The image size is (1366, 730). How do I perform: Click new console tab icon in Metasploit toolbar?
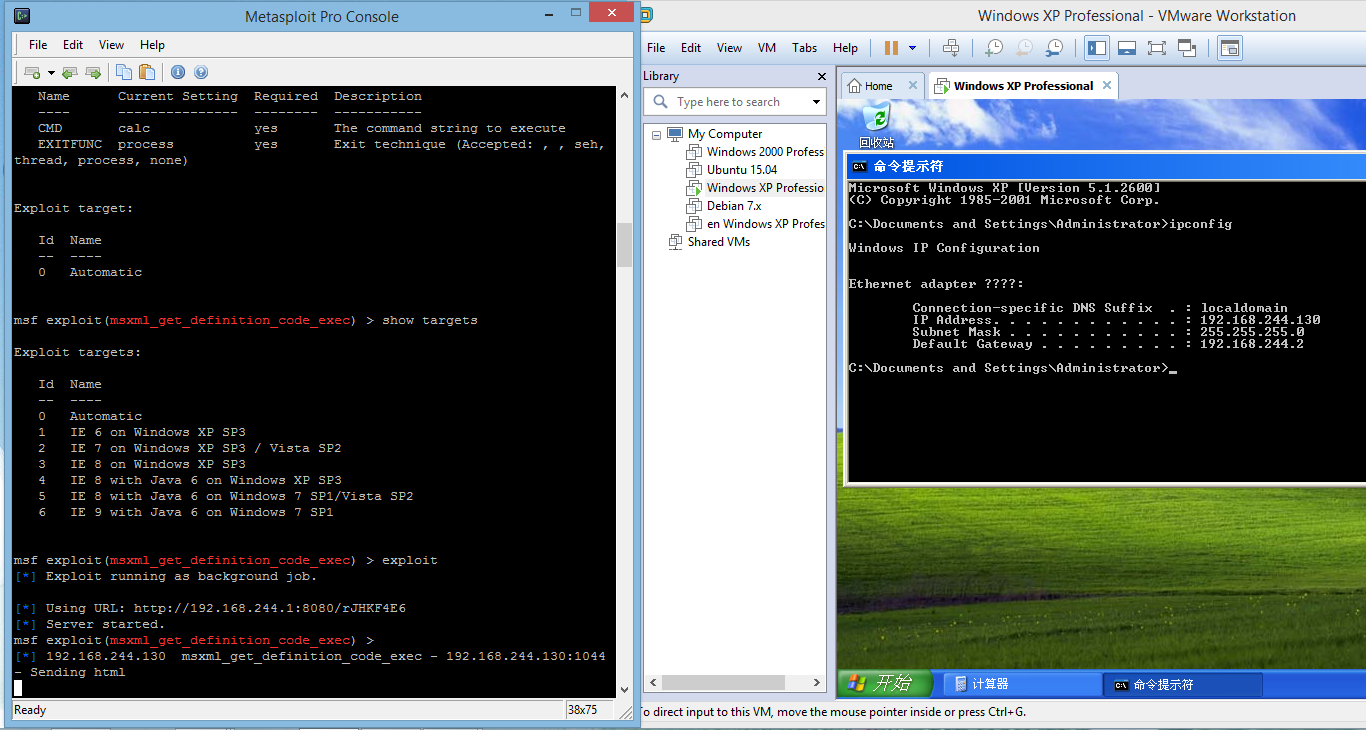[32, 72]
